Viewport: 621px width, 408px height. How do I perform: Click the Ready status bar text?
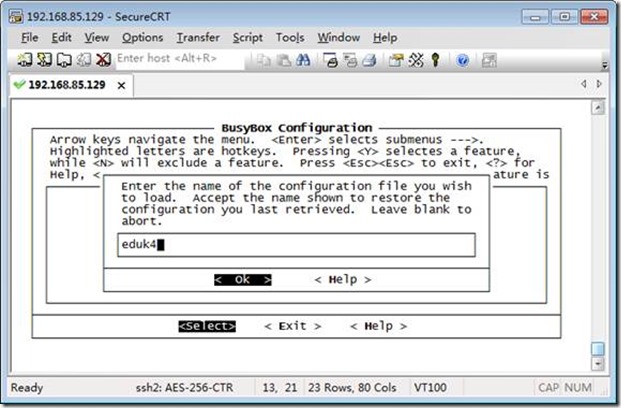point(27,387)
